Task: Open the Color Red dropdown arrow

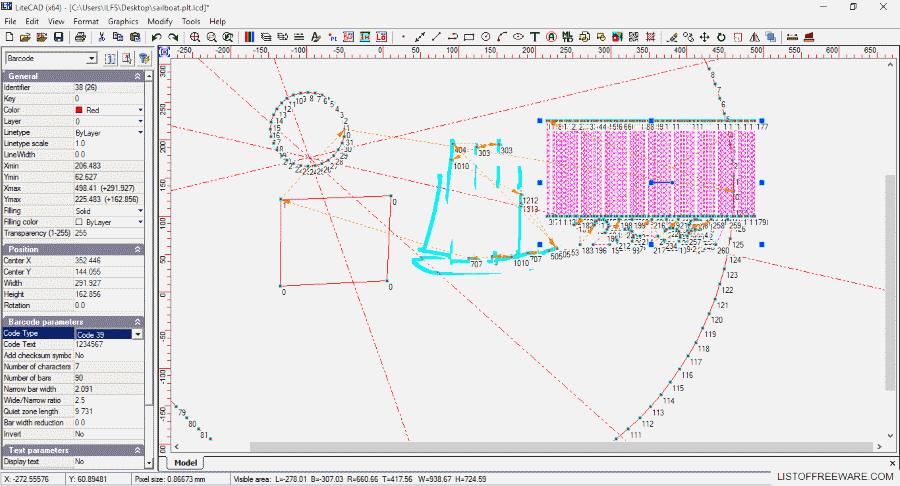Action: pyautogui.click(x=140, y=110)
